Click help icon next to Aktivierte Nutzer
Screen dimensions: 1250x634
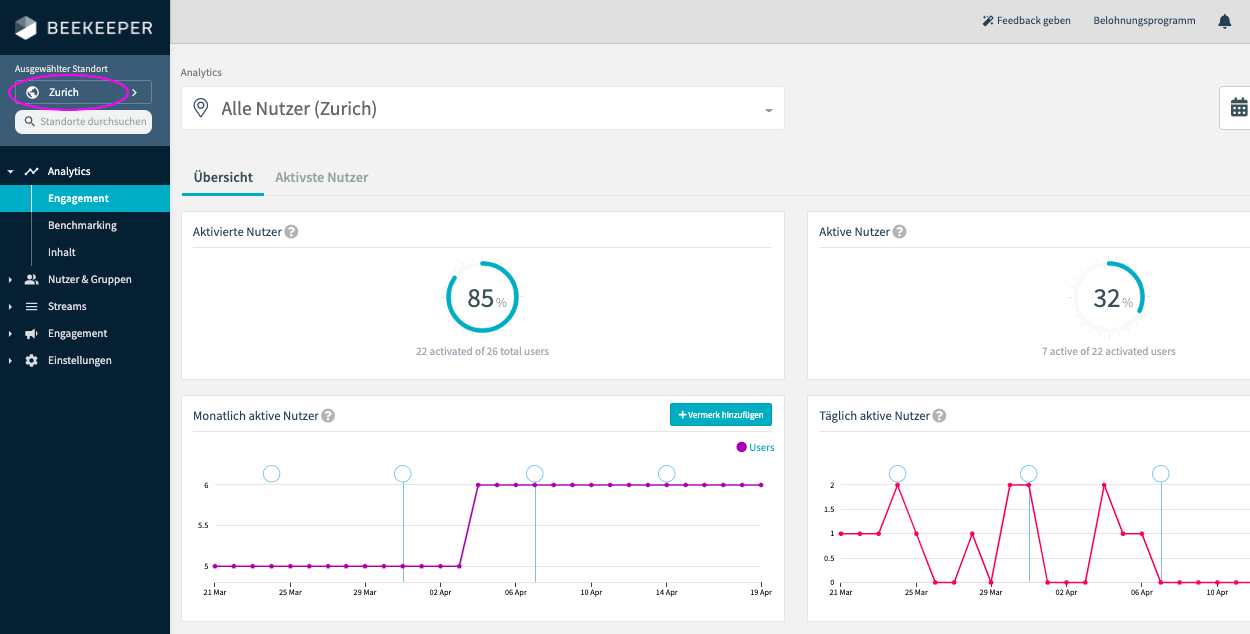click(x=291, y=232)
